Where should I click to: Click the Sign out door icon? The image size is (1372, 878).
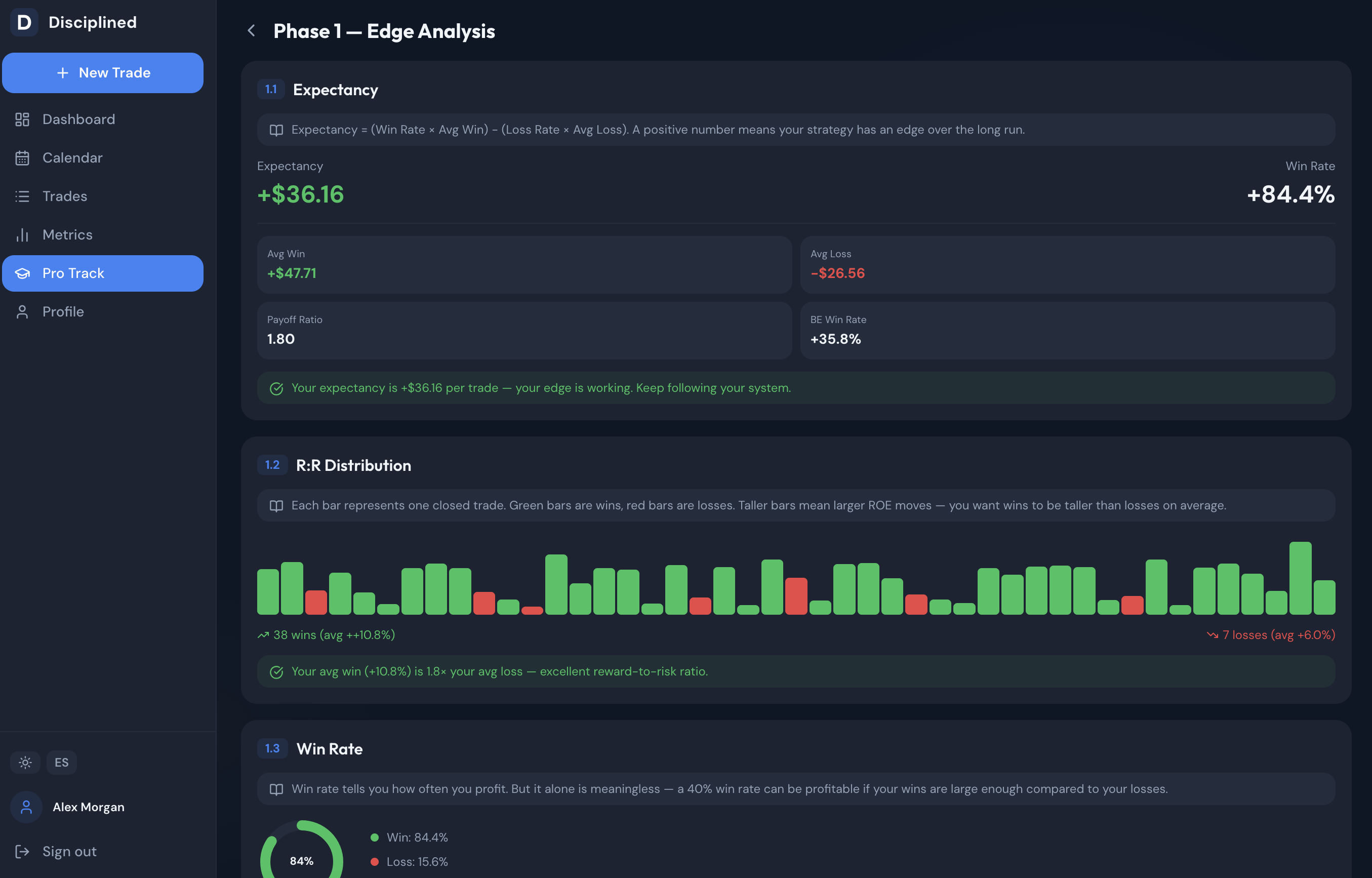(x=23, y=851)
